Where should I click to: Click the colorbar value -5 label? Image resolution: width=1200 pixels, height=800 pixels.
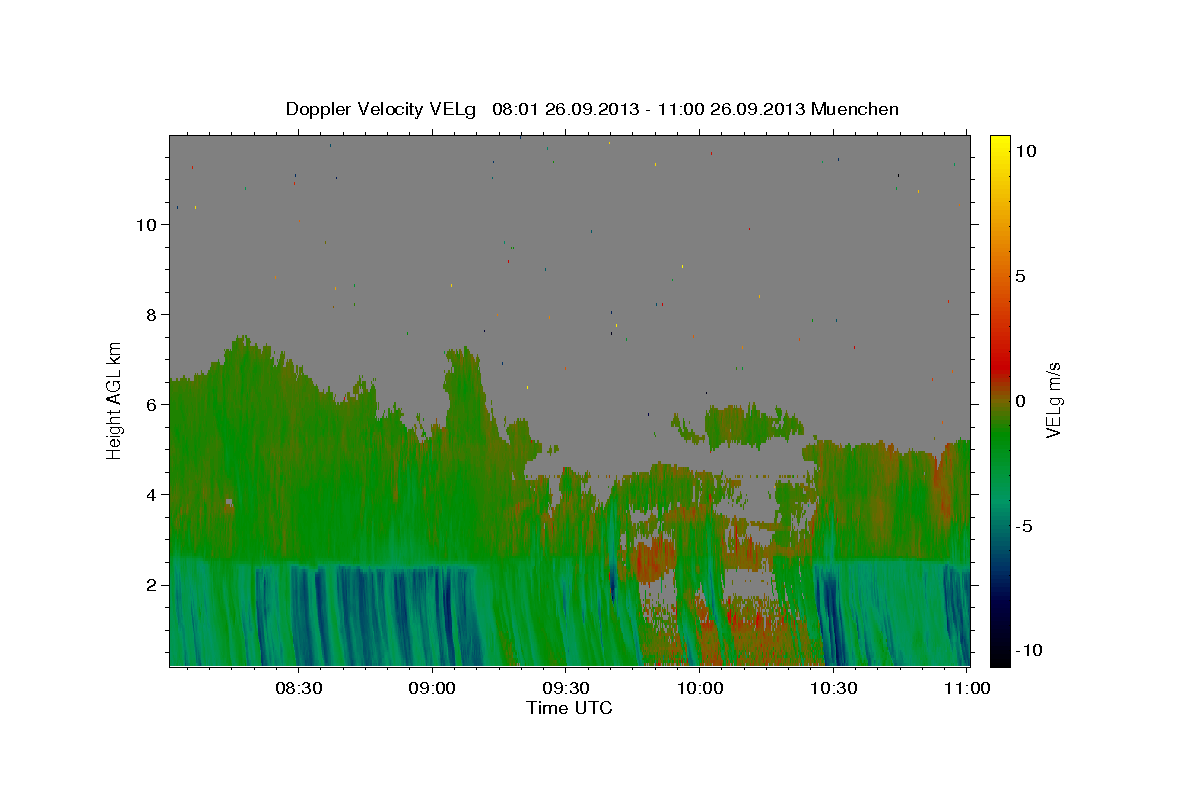[1024, 526]
